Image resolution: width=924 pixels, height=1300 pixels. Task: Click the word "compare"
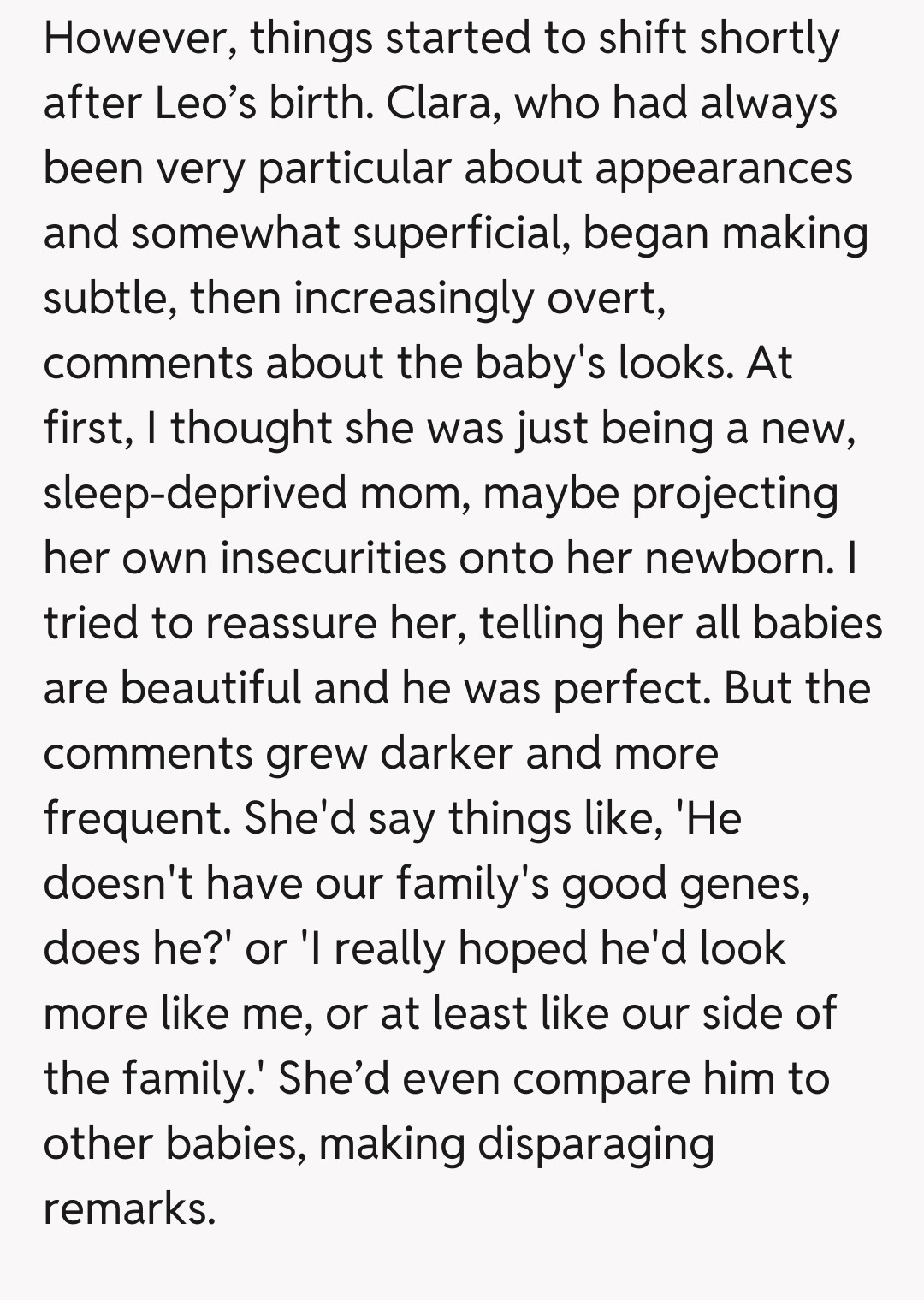(x=601, y=1079)
